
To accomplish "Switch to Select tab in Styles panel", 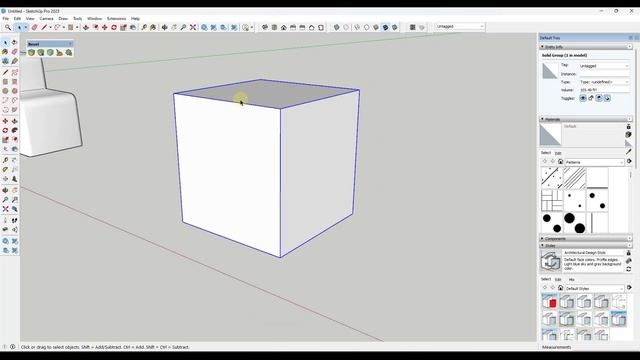I will coord(546,279).
